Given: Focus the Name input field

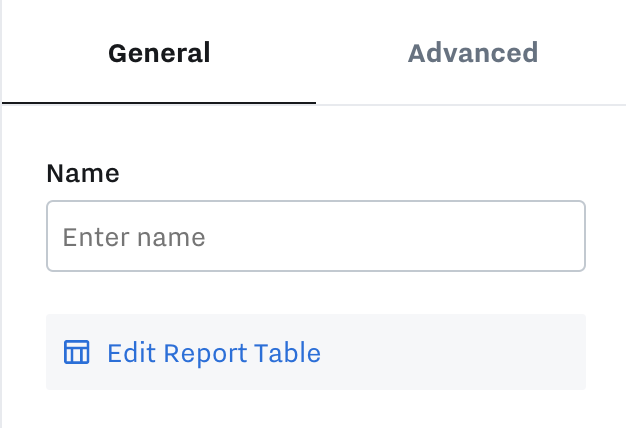Looking at the screenshot, I should coord(316,236).
